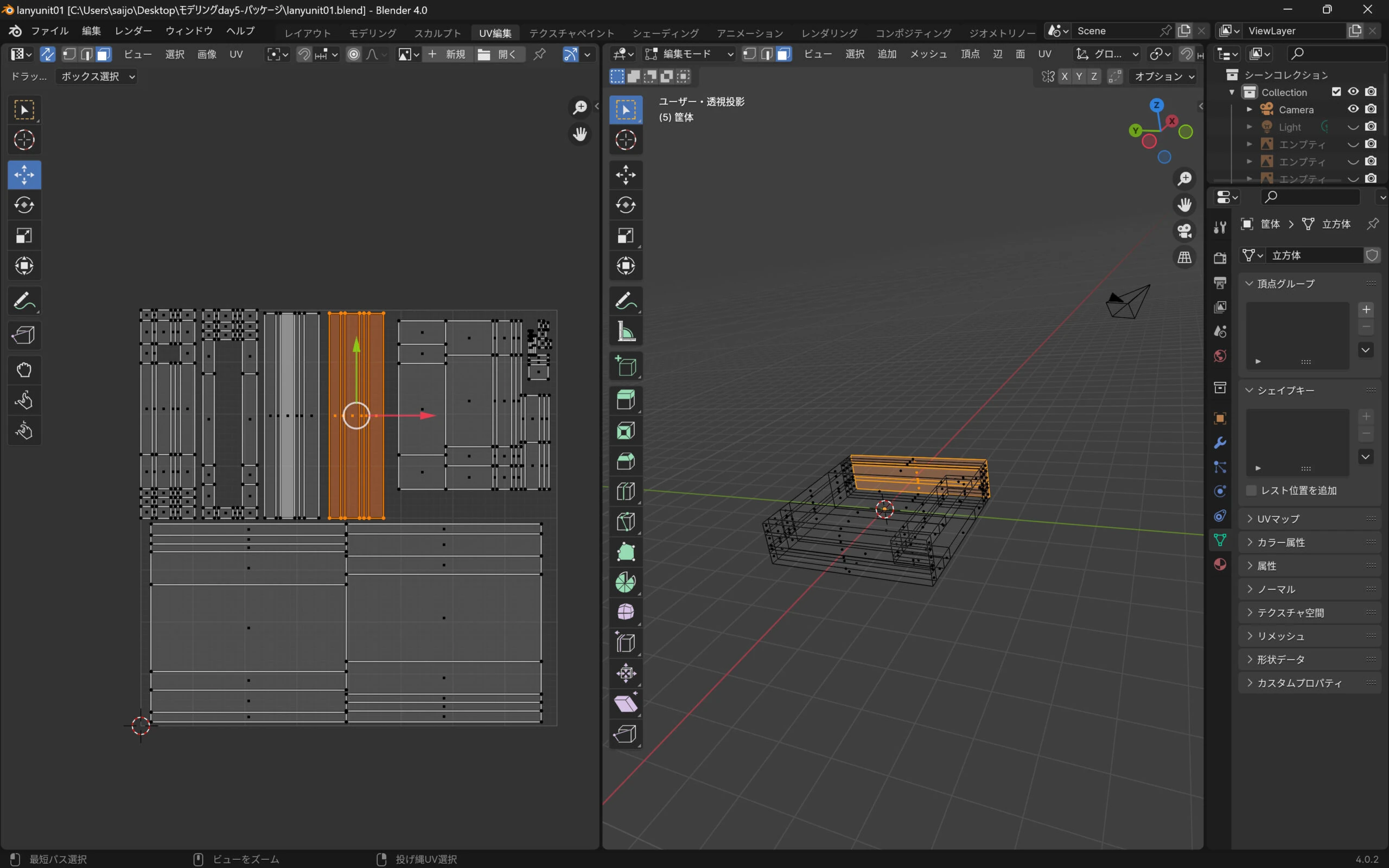Screen dimensions: 1389x868
Task: Open the 編集モード mode dropdown
Action: tap(689, 54)
